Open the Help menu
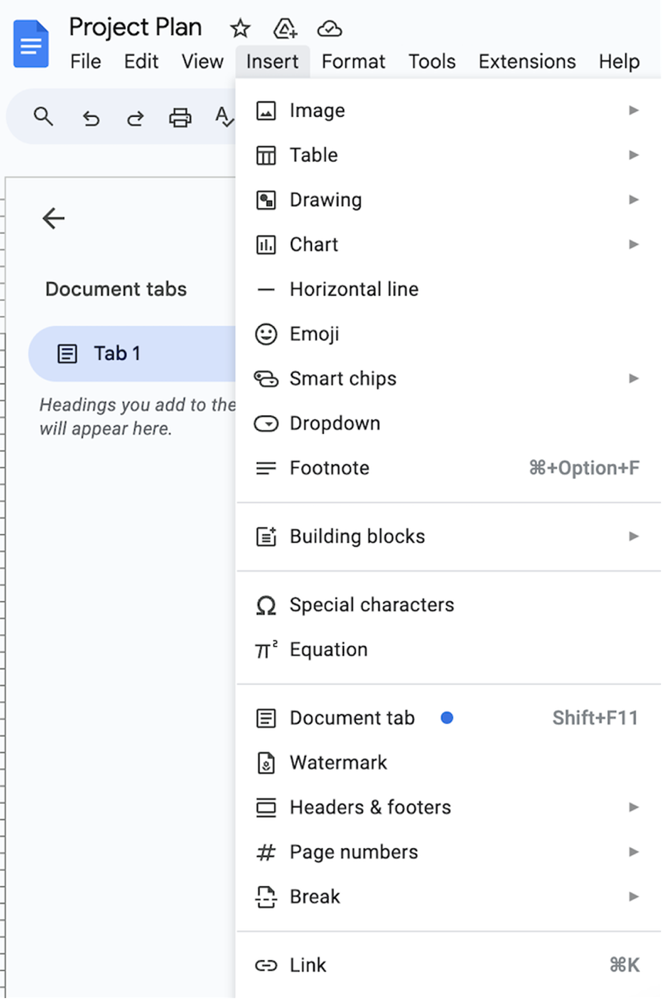This screenshot has width=662, height=999. pos(619,62)
